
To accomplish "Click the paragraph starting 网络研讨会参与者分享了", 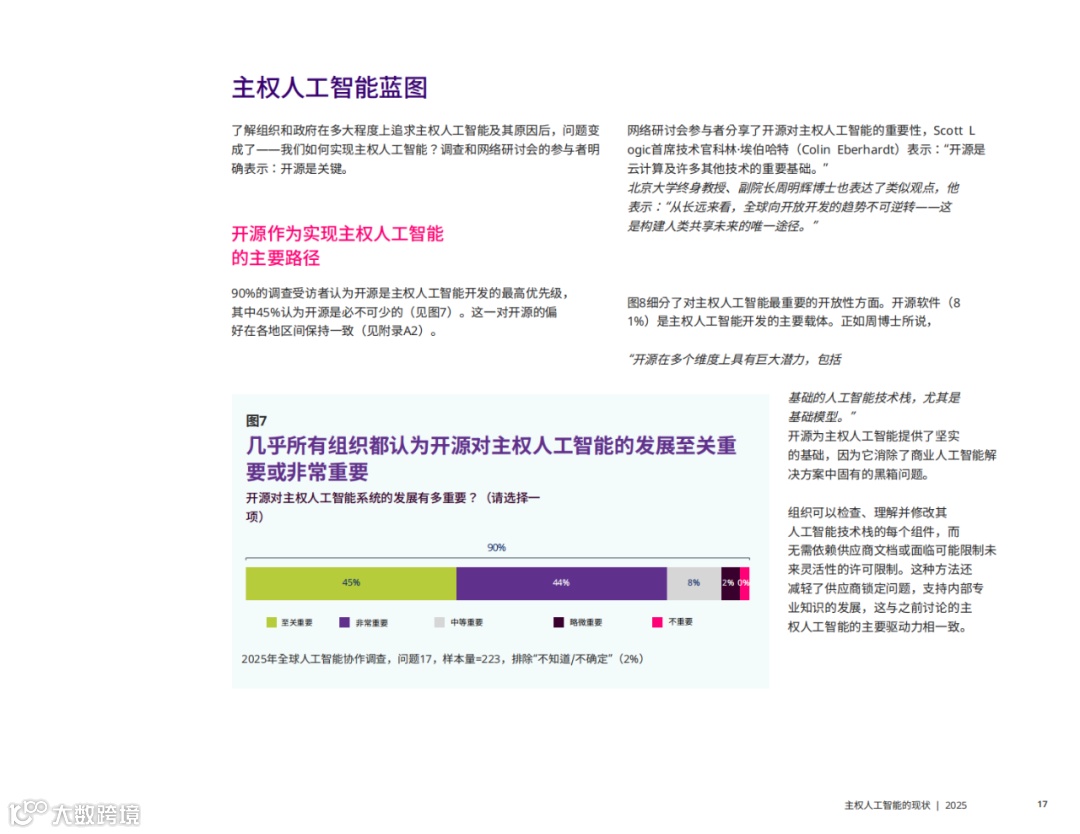I will [806, 149].
